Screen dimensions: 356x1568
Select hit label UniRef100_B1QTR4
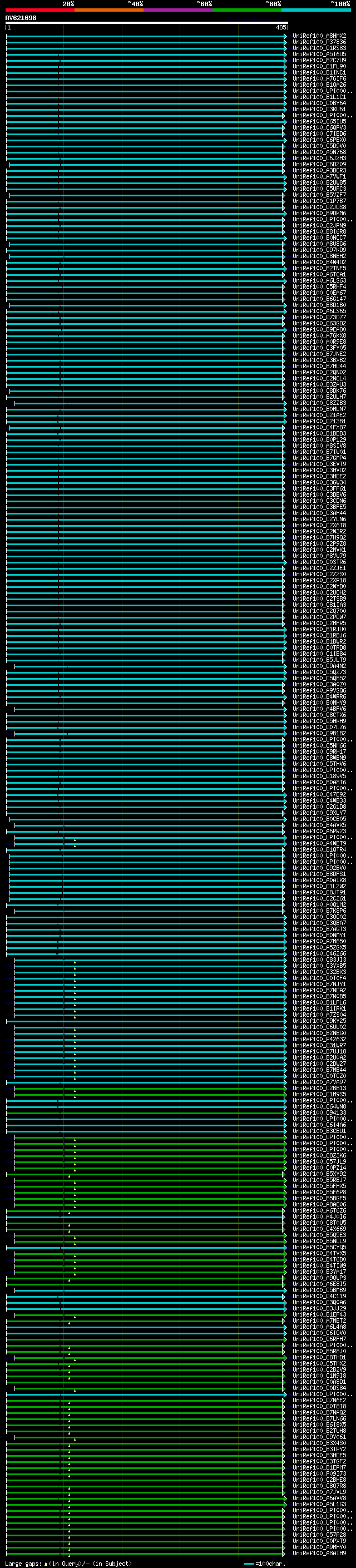click(319, 849)
